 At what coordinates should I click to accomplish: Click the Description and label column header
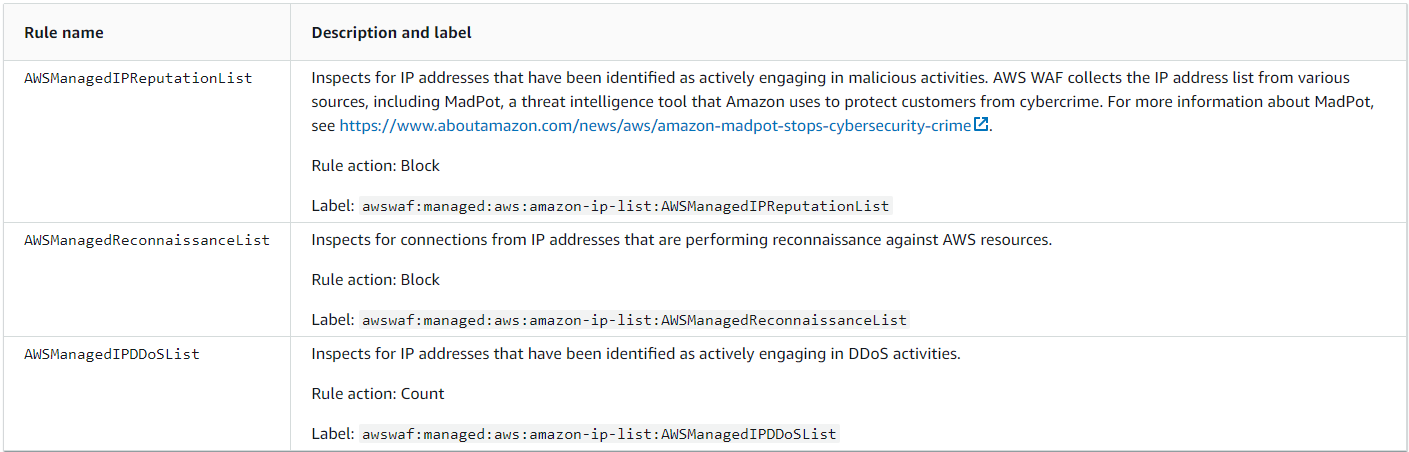[x=392, y=33]
